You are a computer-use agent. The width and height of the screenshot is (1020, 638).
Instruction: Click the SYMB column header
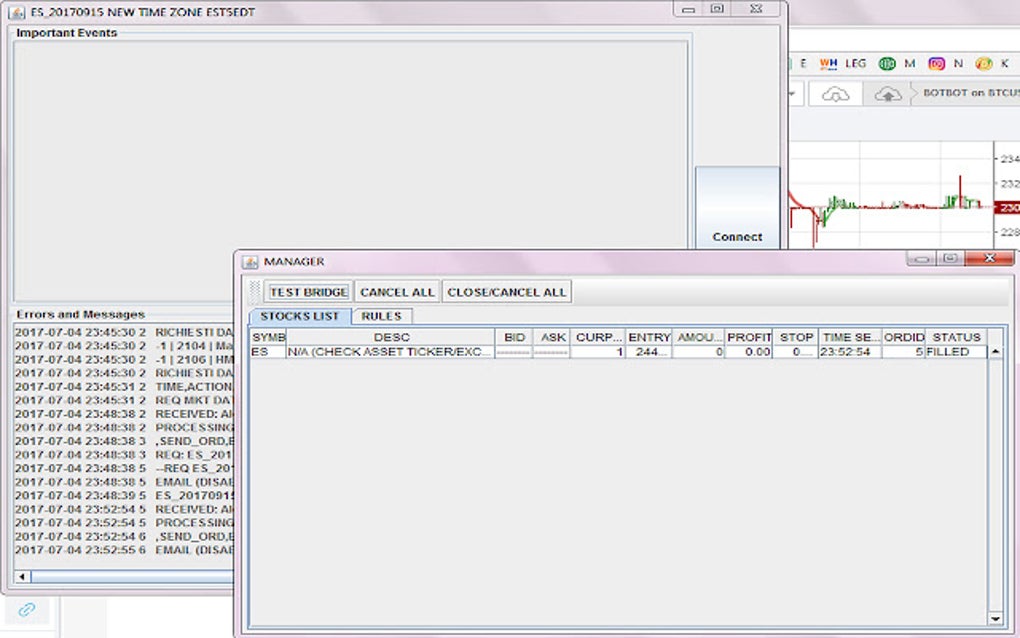(x=268, y=337)
